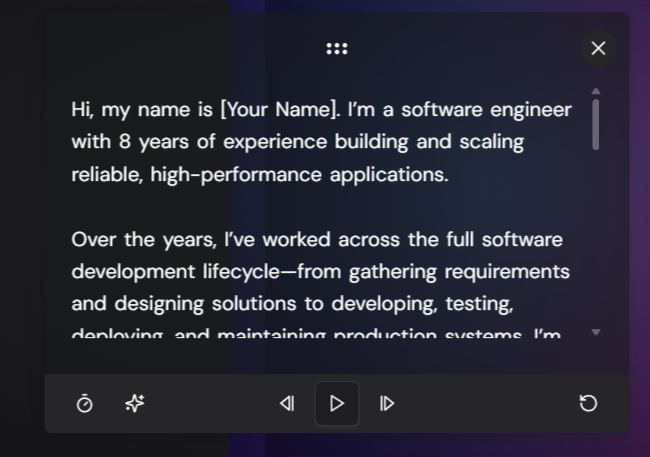The width and height of the screenshot is (650, 457).
Task: Click the scrollbar down arrow
Action: 596,332
